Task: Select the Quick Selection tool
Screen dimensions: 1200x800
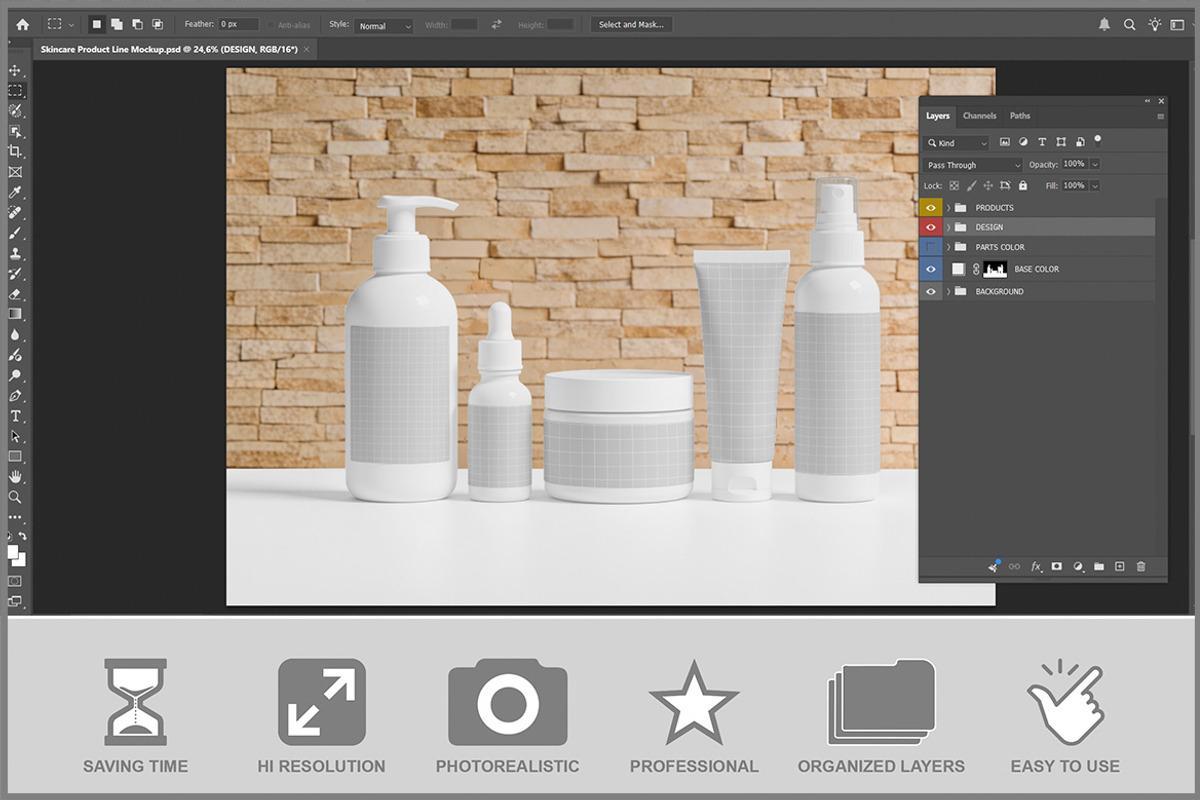Action: (15, 110)
